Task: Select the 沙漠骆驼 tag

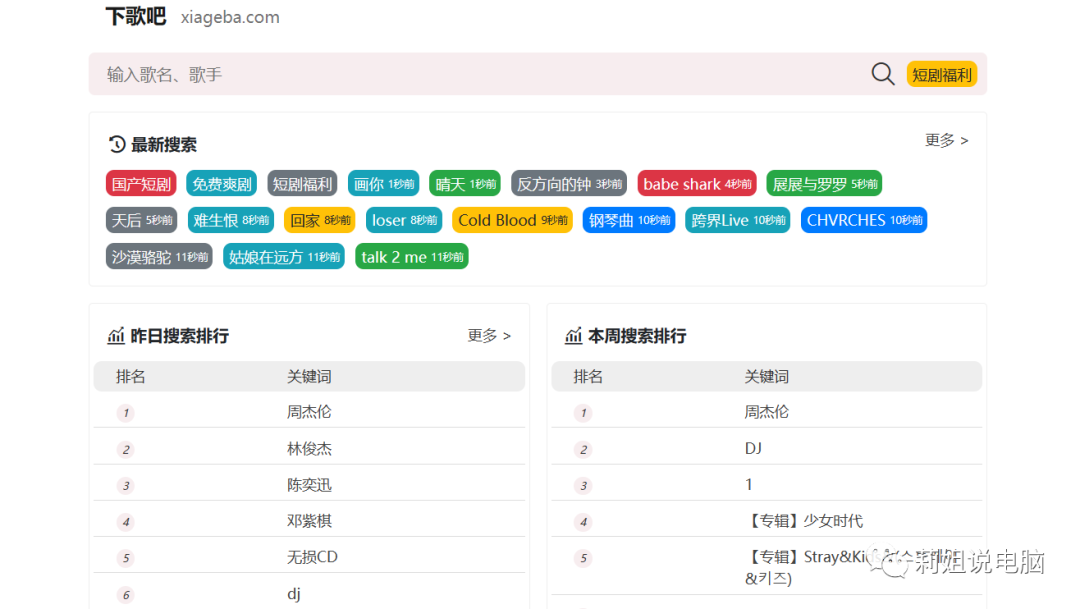Action: [x=159, y=257]
